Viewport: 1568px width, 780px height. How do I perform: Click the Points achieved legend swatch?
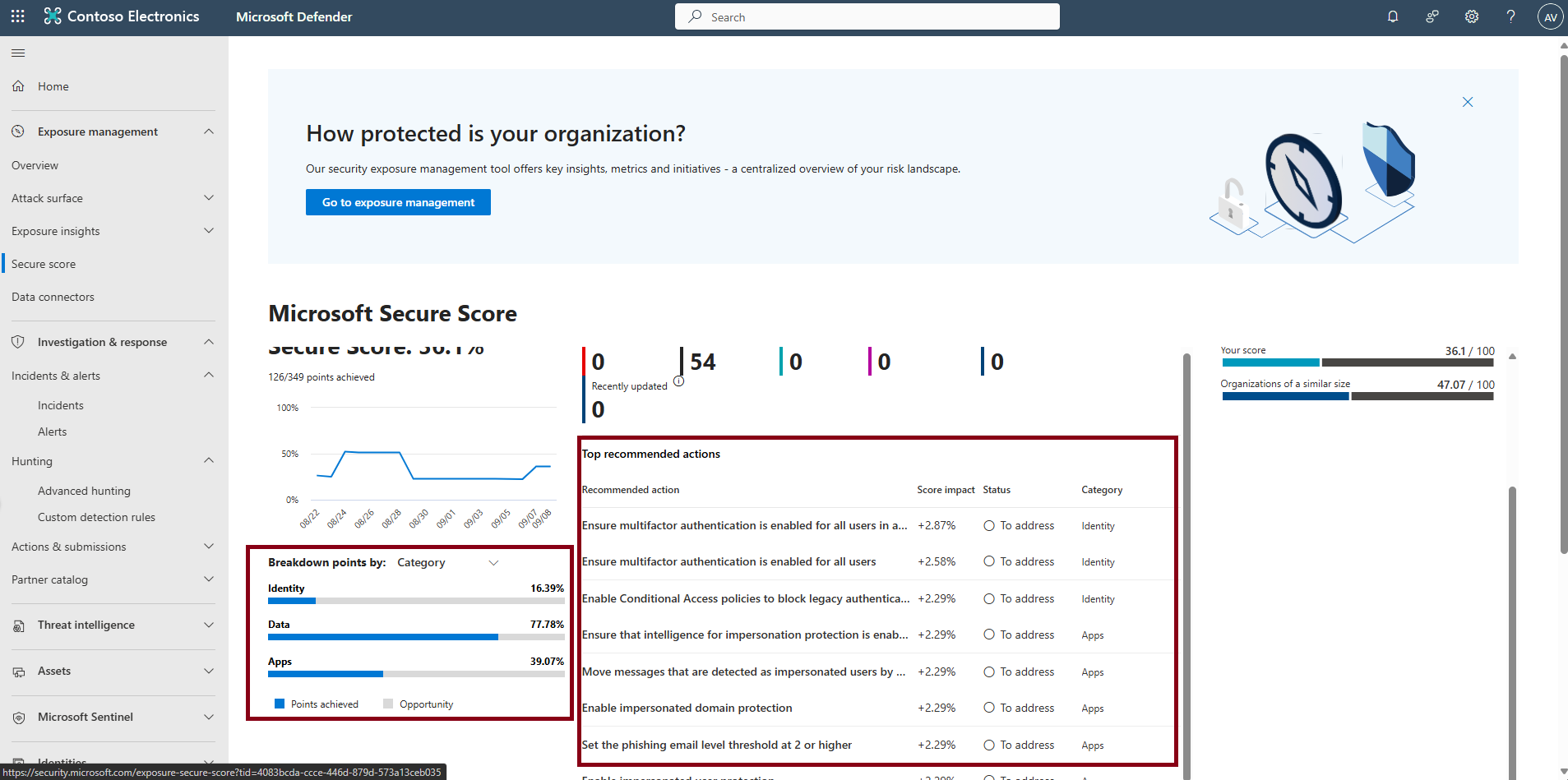coord(280,704)
